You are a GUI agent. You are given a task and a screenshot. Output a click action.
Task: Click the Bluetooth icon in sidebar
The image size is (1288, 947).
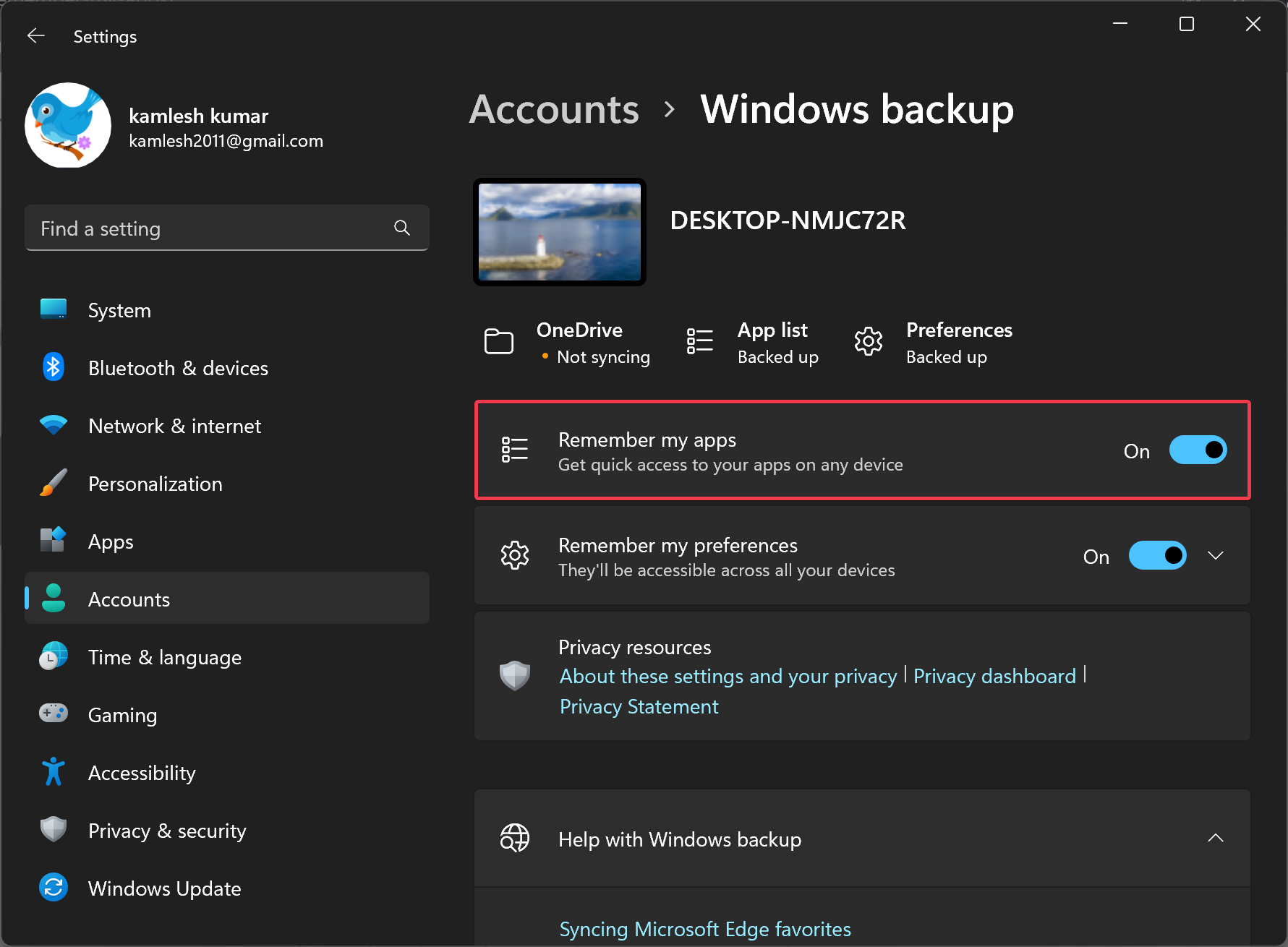click(54, 367)
